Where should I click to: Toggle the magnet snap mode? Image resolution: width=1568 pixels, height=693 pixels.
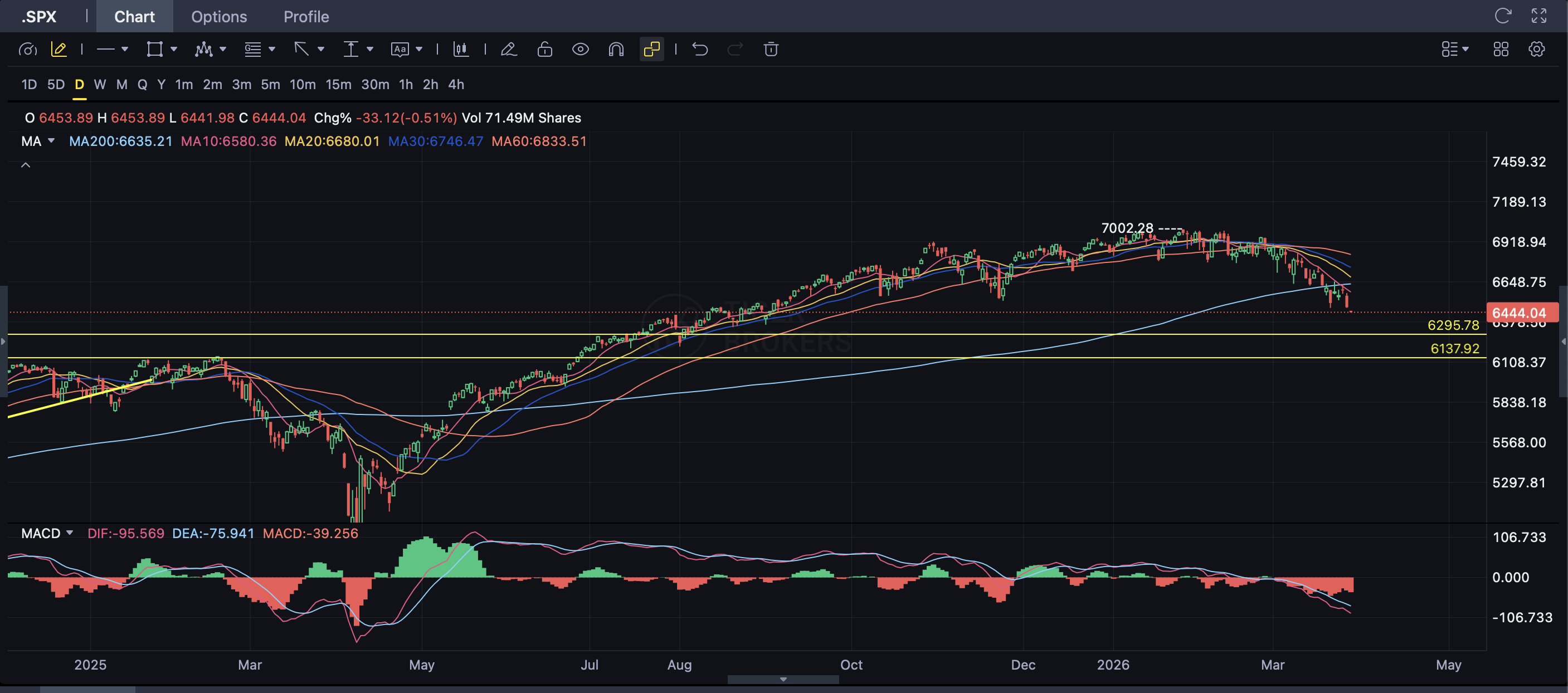(x=616, y=49)
